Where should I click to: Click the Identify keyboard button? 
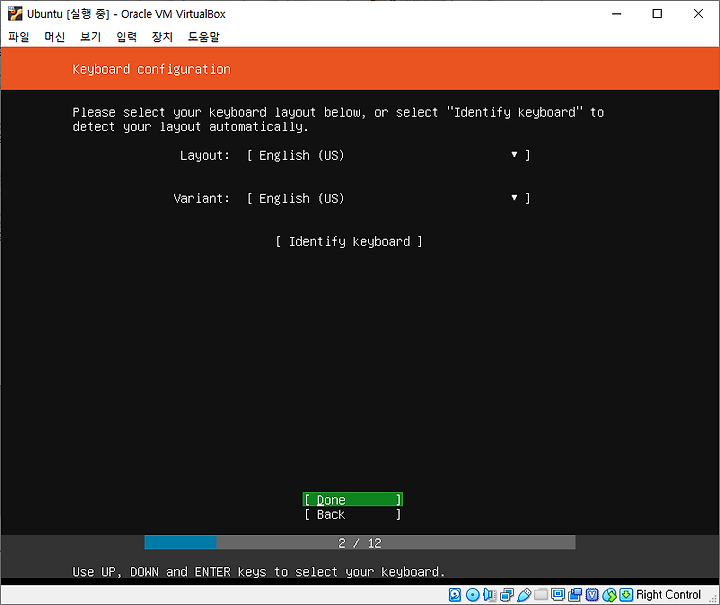tap(349, 241)
